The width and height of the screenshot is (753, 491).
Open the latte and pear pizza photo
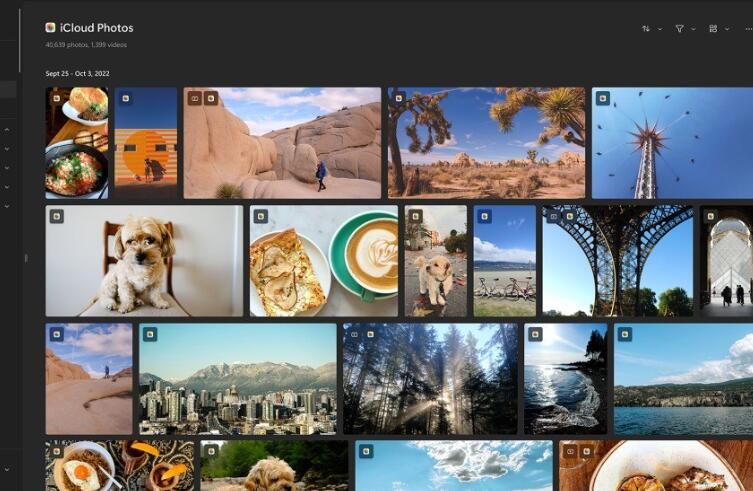click(x=324, y=261)
